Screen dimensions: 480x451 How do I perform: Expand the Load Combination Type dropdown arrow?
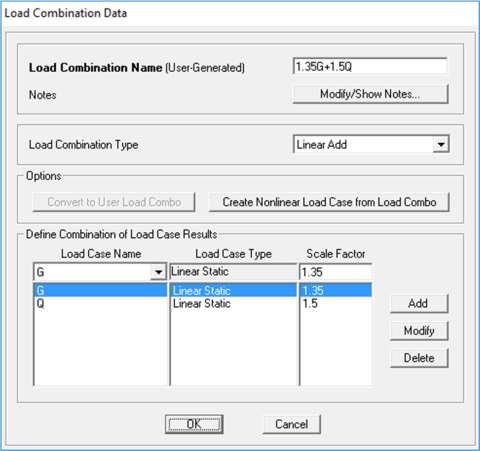pos(441,144)
